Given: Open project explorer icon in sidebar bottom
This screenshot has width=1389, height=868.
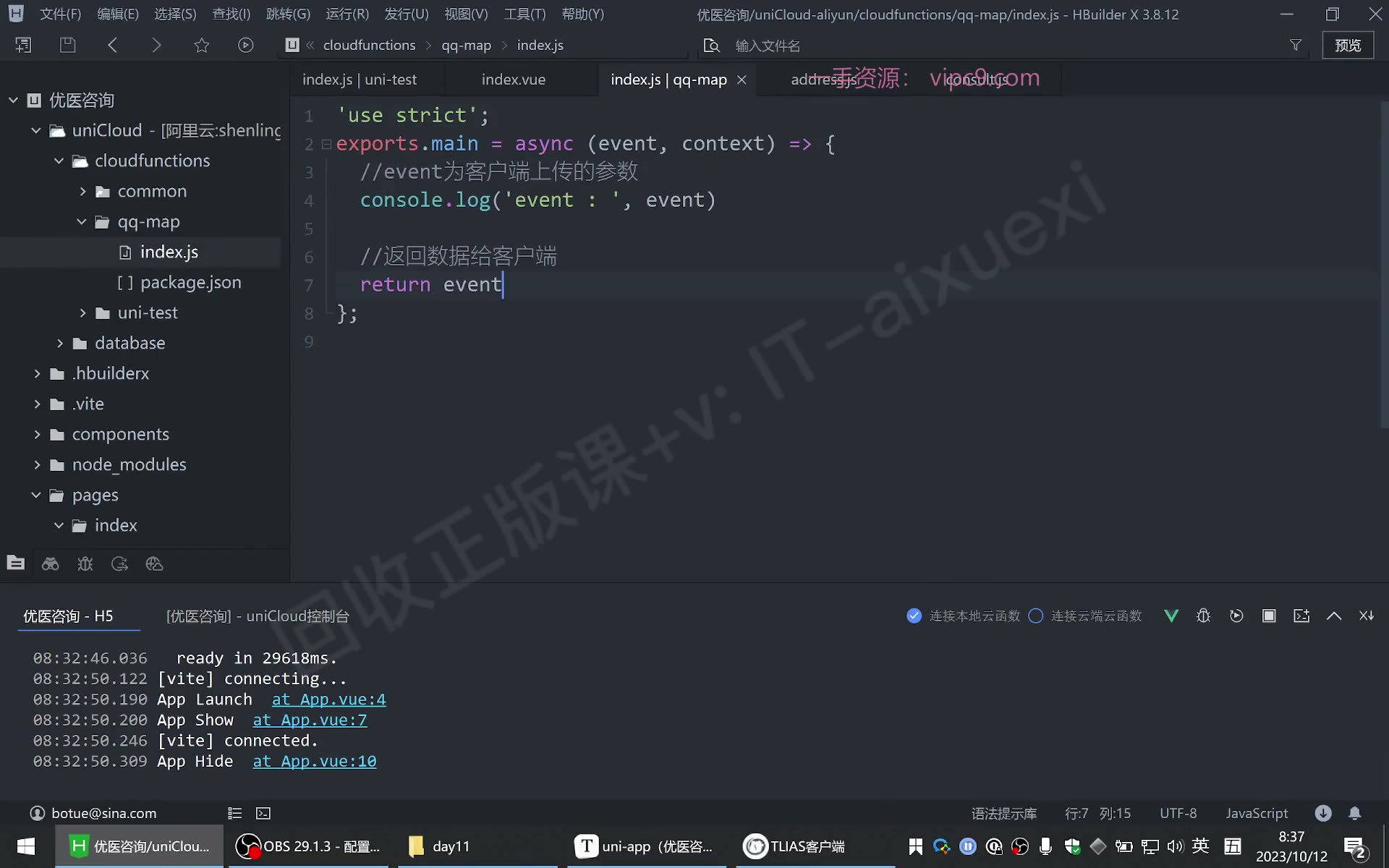Looking at the screenshot, I should [x=15, y=563].
